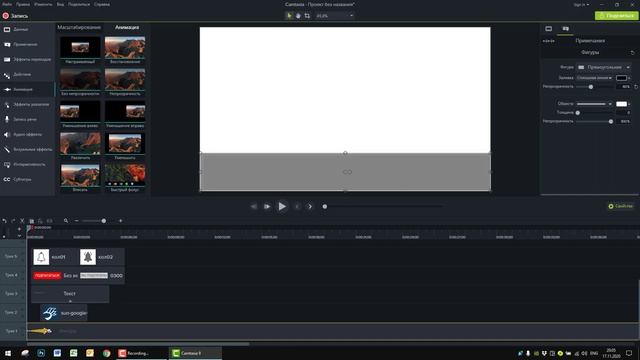Click the green Share (Поделиться) button

pyautogui.click(x=616, y=16)
